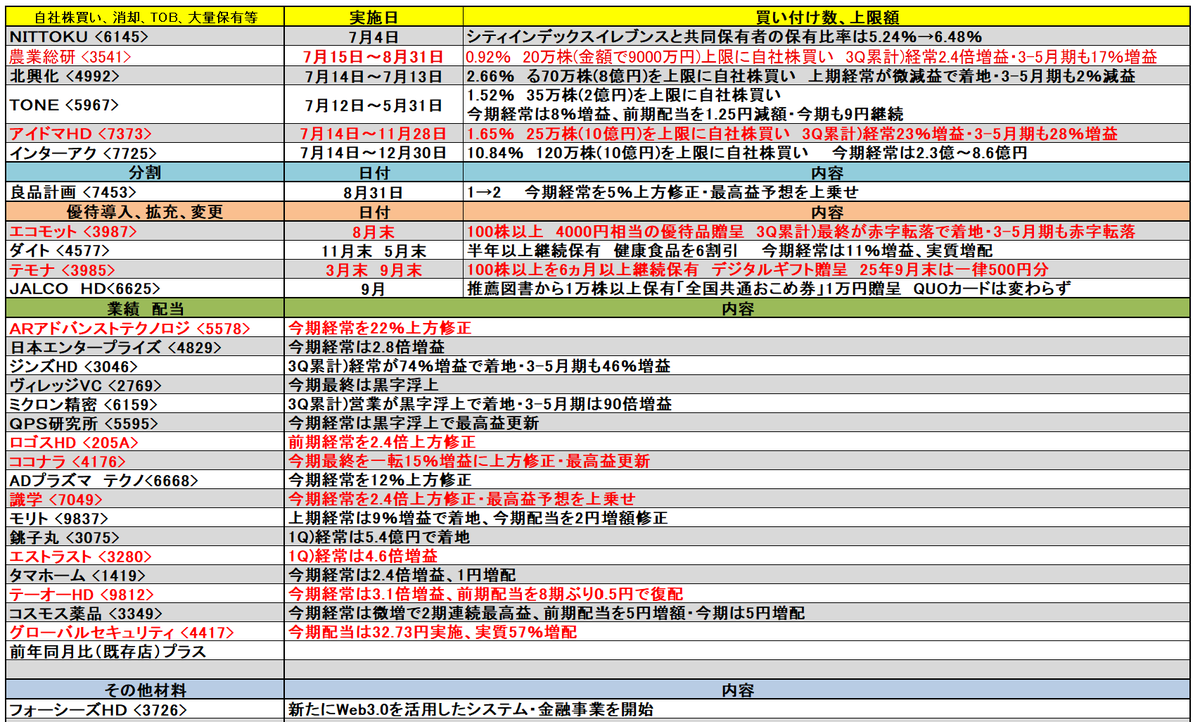Click the 3月末 9月末 date cell
1200x722 pixels.
374,270
